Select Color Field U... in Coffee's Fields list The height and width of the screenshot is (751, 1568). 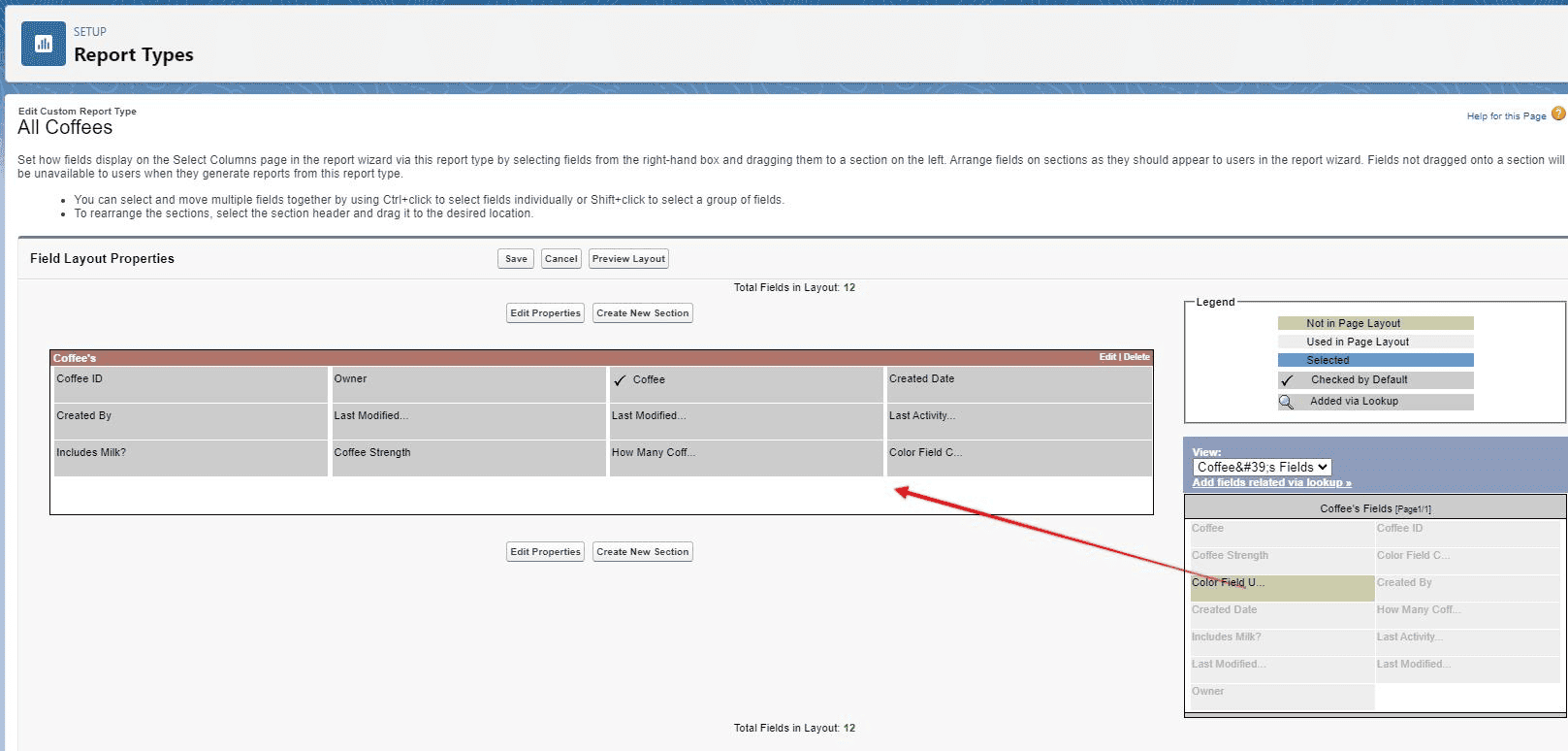click(1281, 588)
